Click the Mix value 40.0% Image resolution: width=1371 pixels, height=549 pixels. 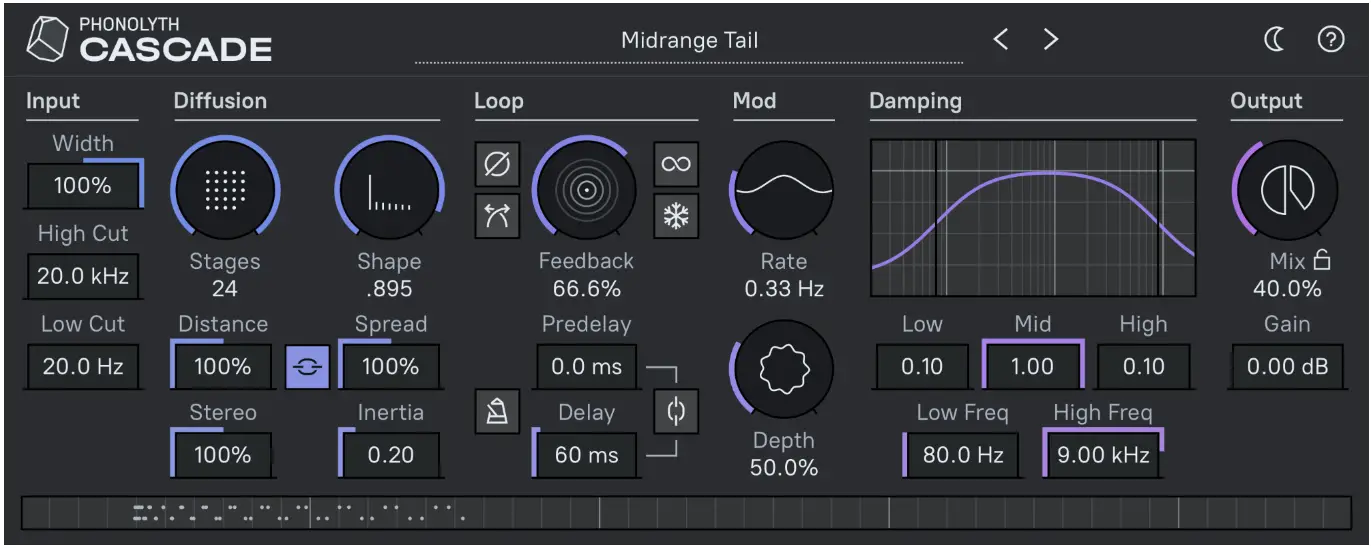coord(1287,289)
